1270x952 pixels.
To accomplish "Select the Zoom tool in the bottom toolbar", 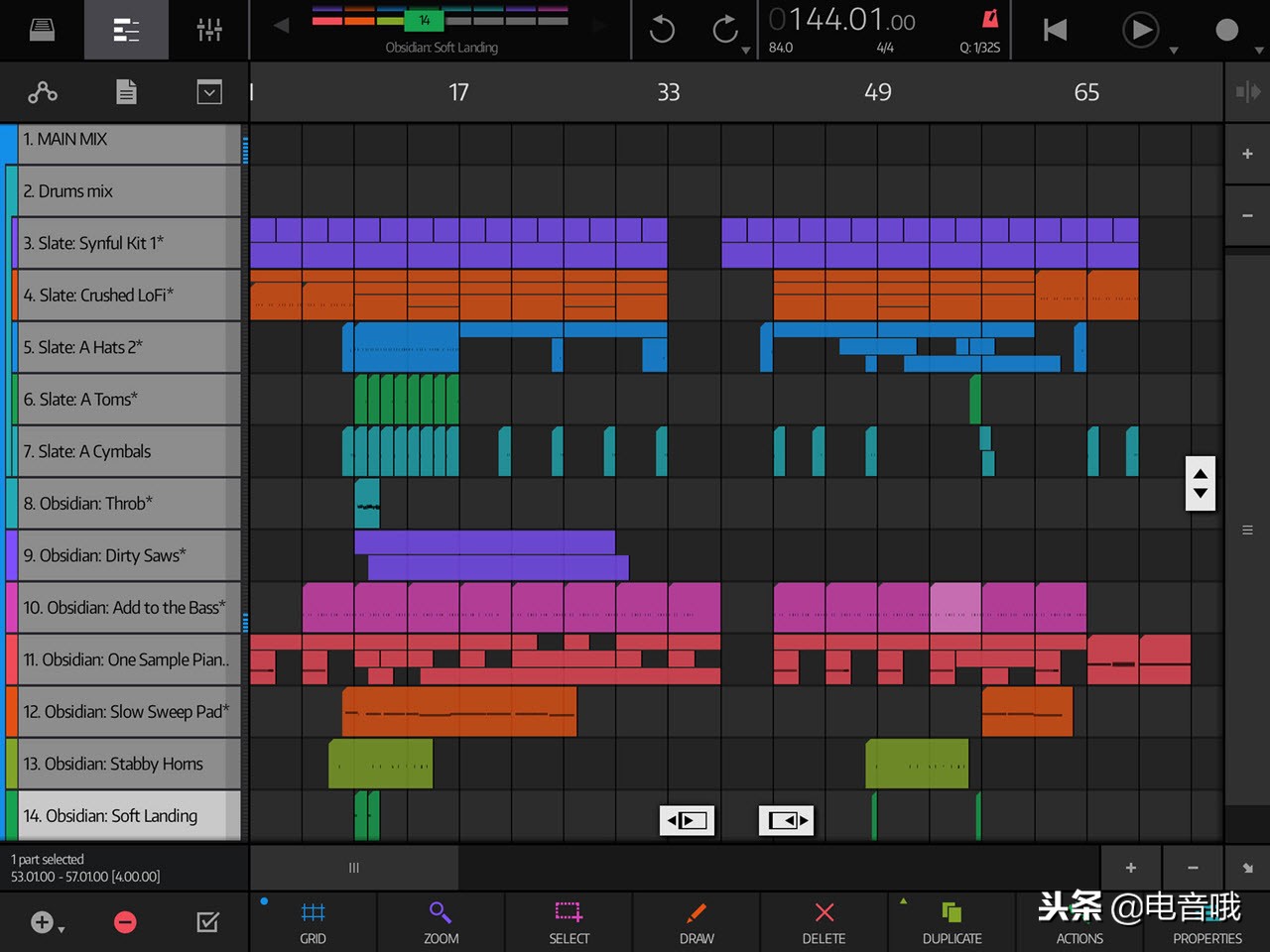I will 441,921.
